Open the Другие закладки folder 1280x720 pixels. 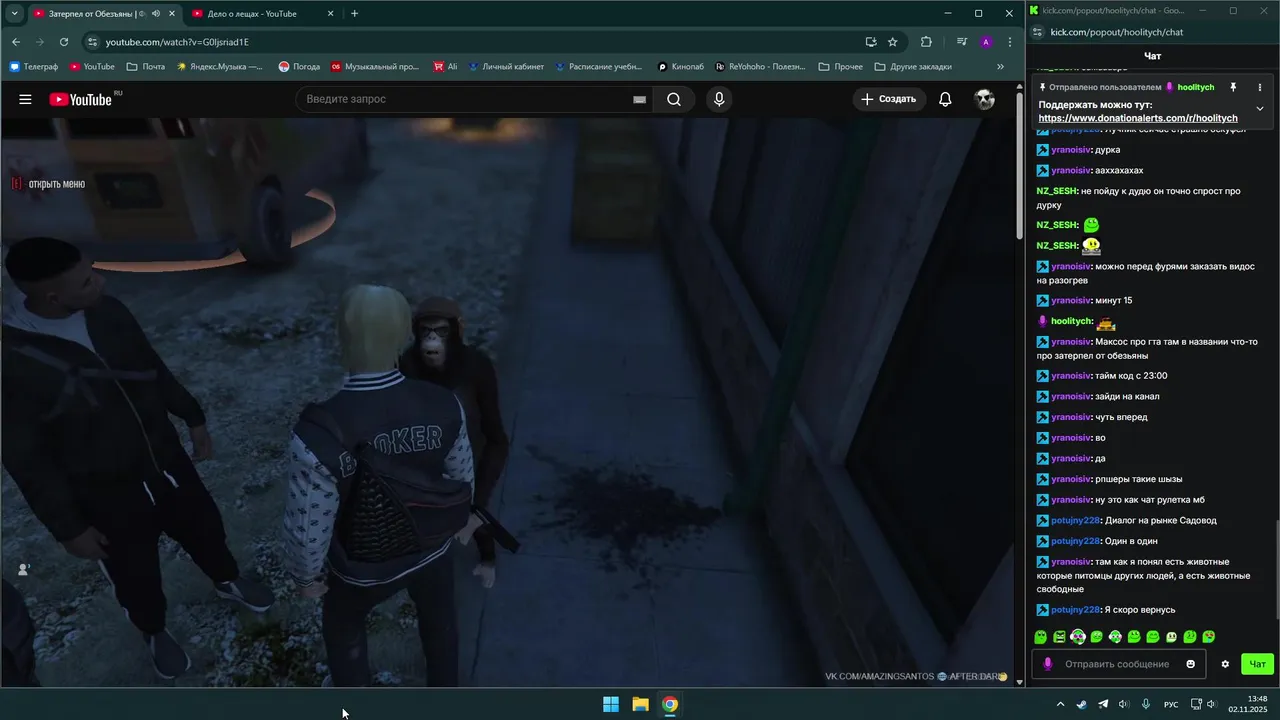[913, 67]
